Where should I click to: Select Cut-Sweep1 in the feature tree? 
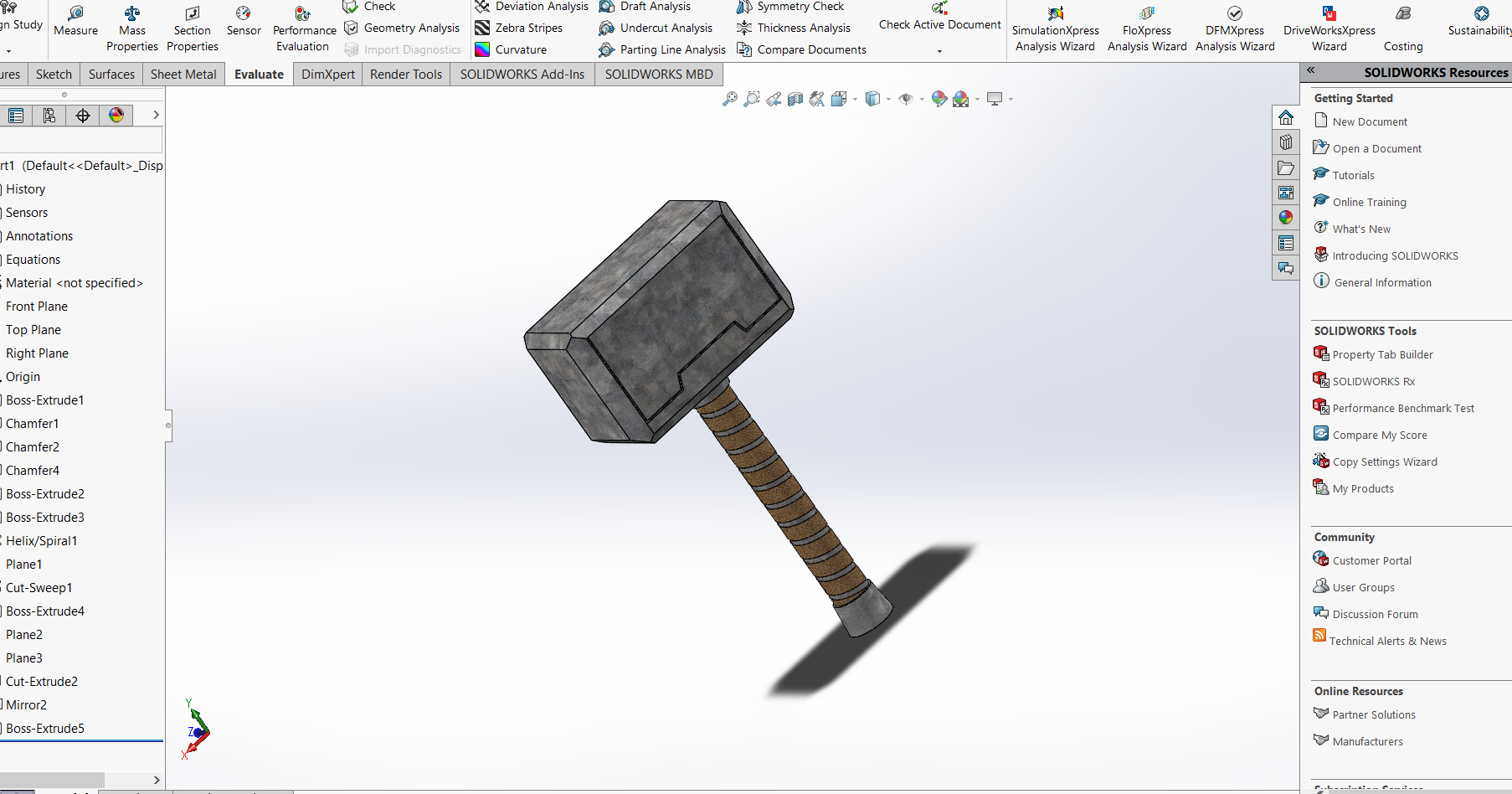coord(39,588)
